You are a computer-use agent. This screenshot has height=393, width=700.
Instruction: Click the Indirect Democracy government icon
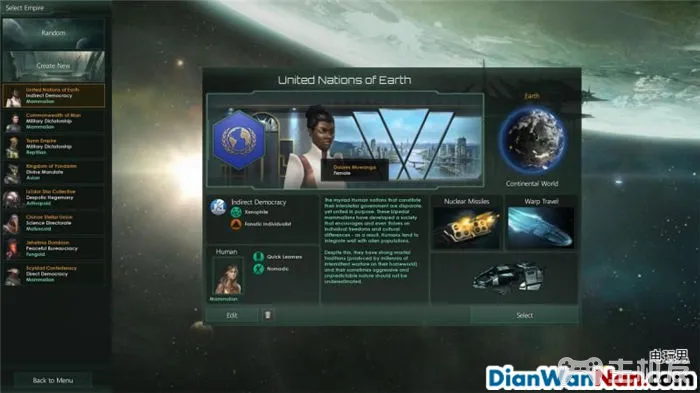pos(218,207)
